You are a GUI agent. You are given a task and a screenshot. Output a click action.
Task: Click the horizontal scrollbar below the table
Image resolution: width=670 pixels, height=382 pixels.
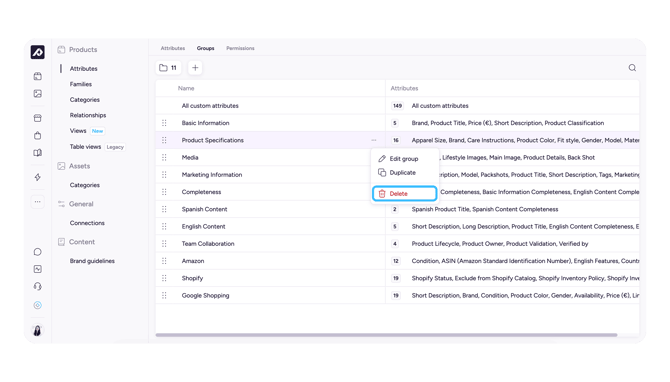[386, 335]
